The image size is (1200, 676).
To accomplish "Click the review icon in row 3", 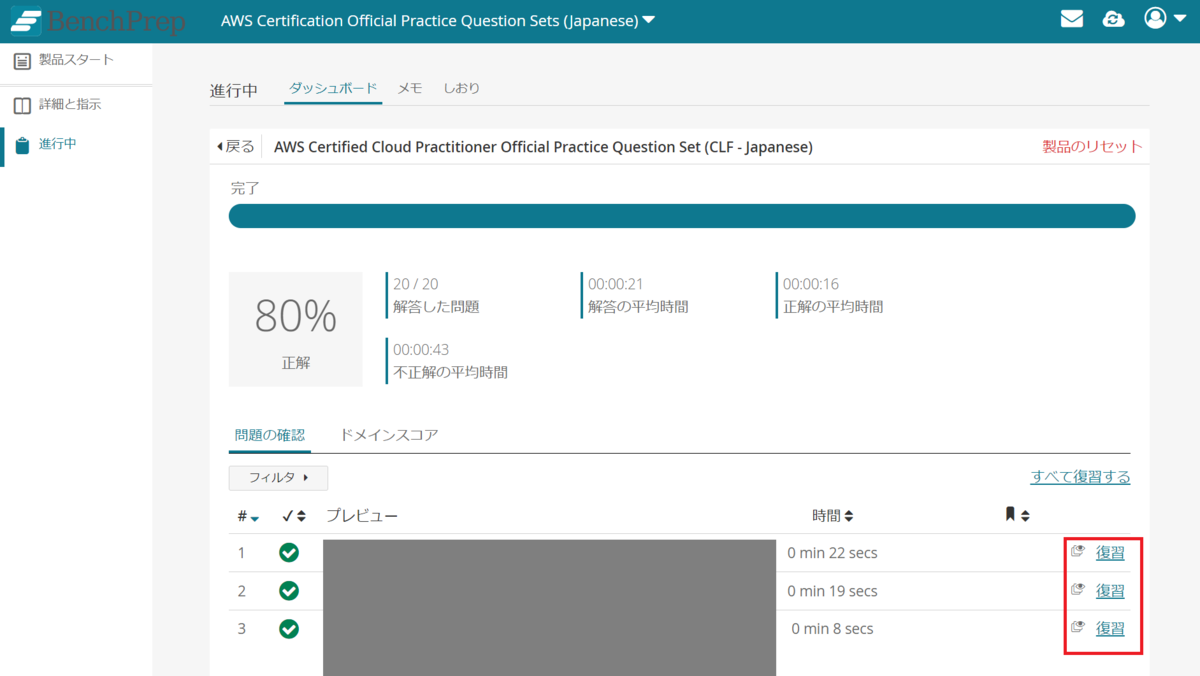I will pyautogui.click(x=1078, y=627).
